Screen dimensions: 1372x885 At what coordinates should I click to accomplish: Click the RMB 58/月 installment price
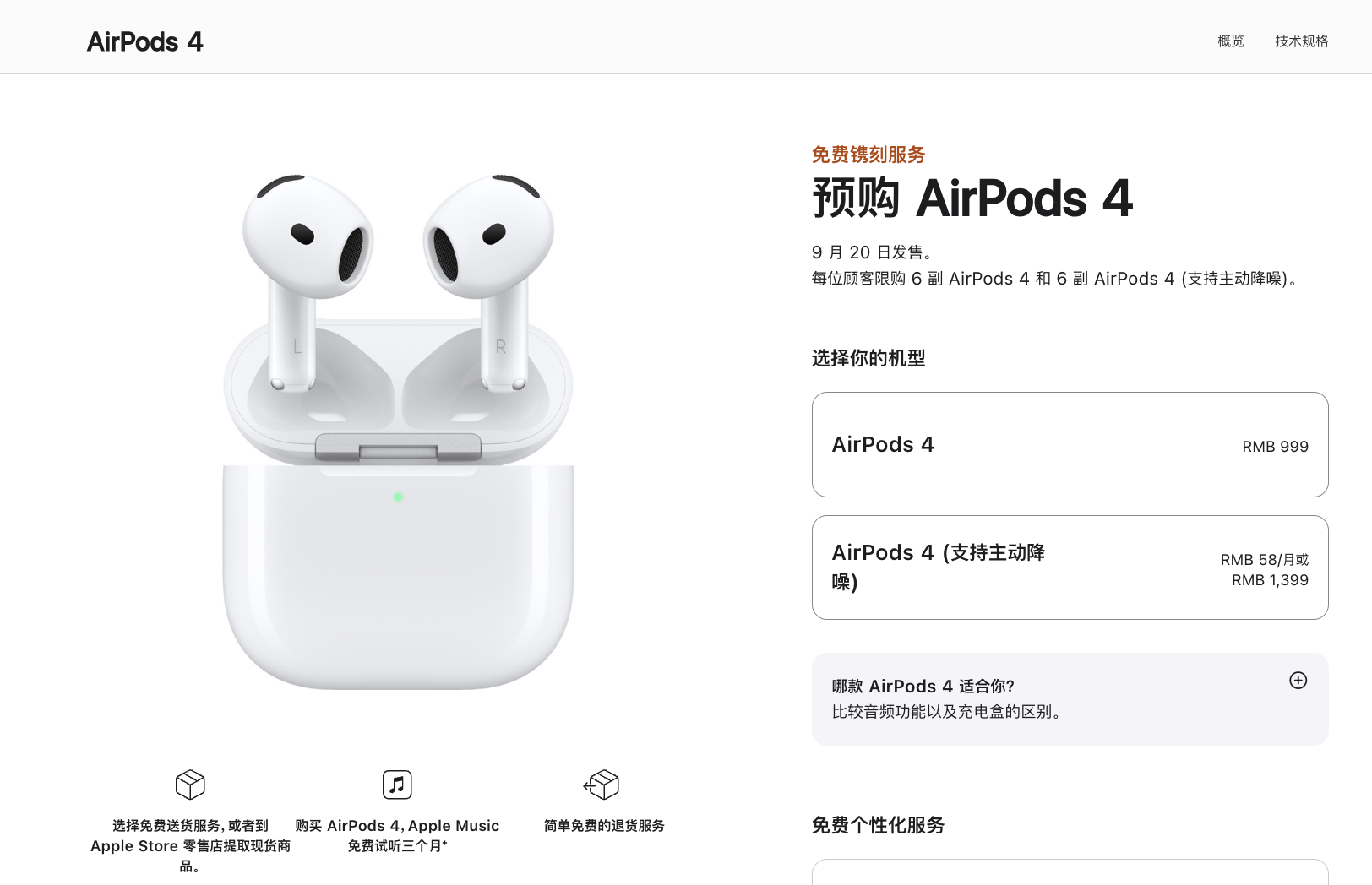[x=1264, y=559]
